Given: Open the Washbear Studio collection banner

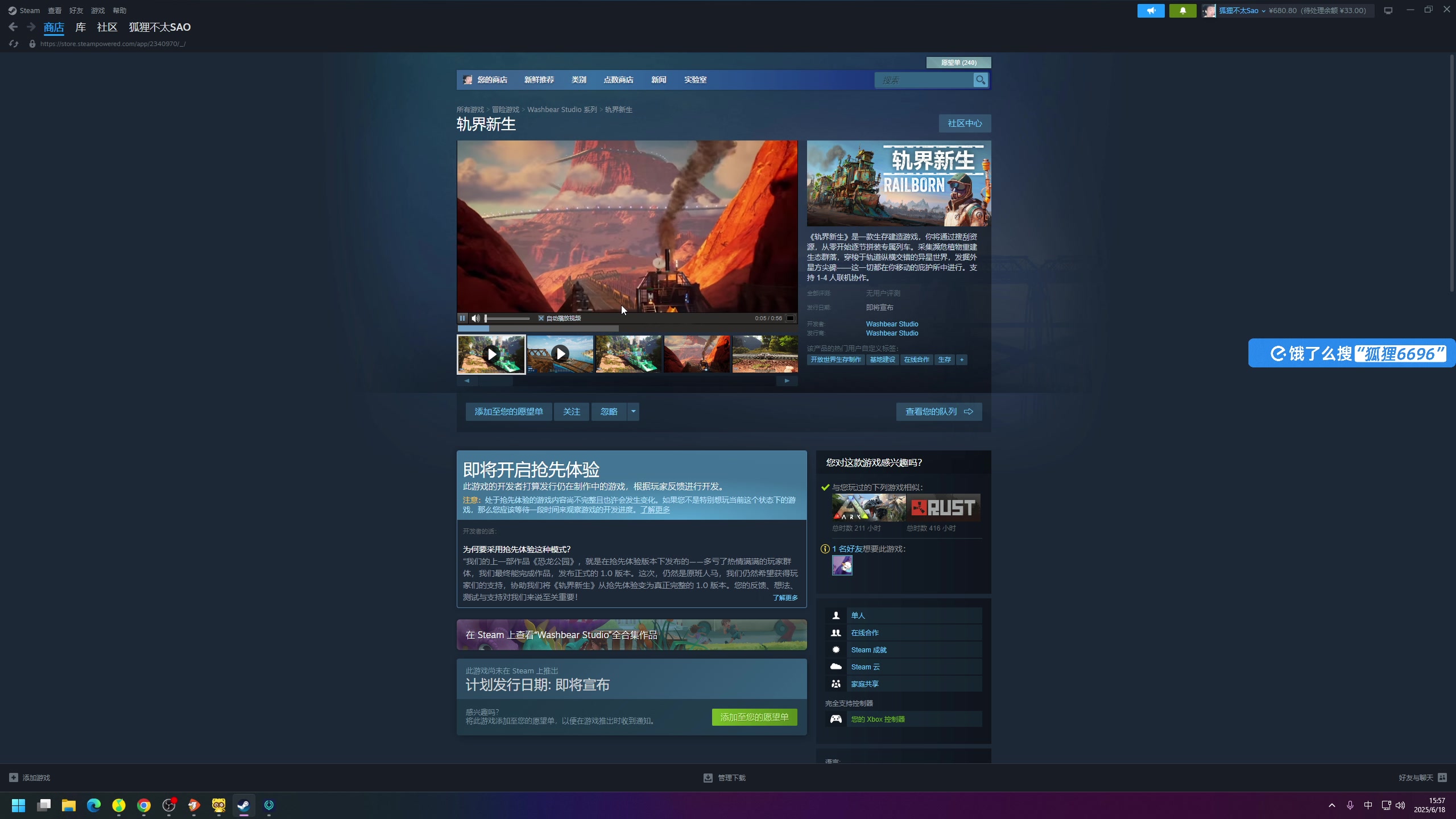Looking at the screenshot, I should point(631,635).
